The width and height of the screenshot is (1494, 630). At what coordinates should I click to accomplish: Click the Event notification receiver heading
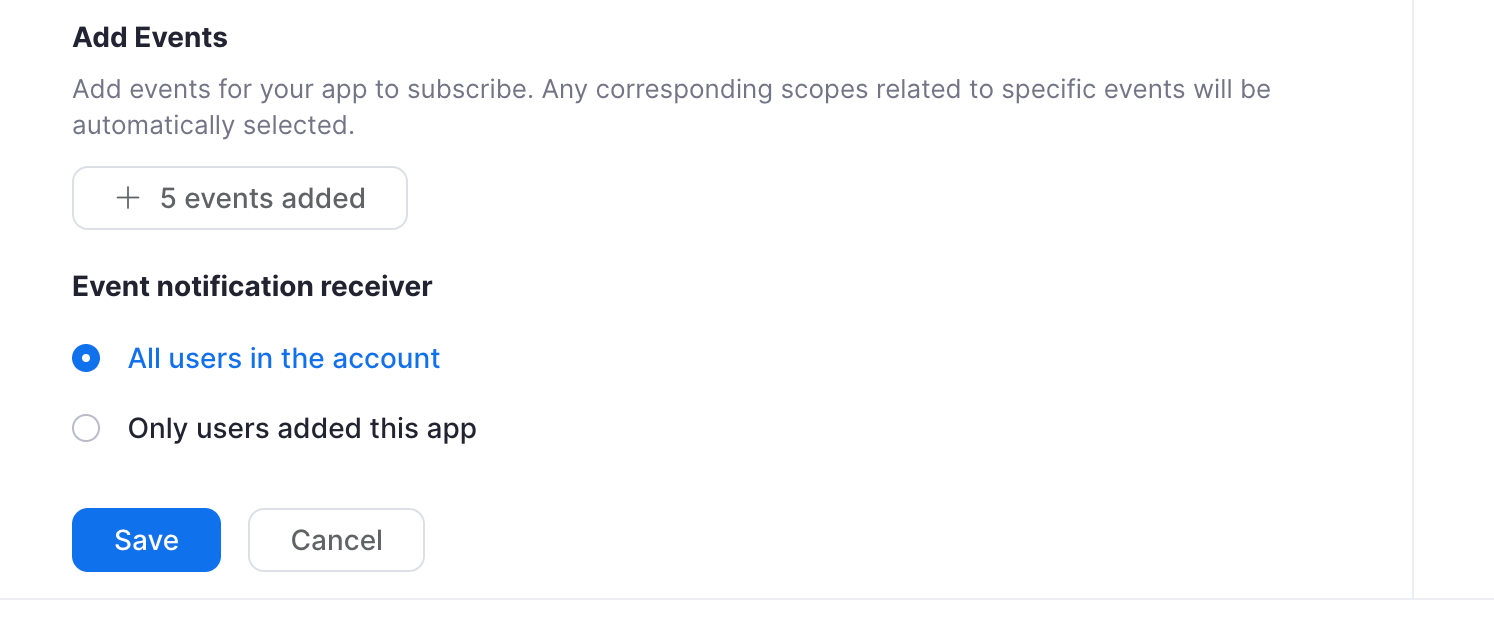point(252,287)
